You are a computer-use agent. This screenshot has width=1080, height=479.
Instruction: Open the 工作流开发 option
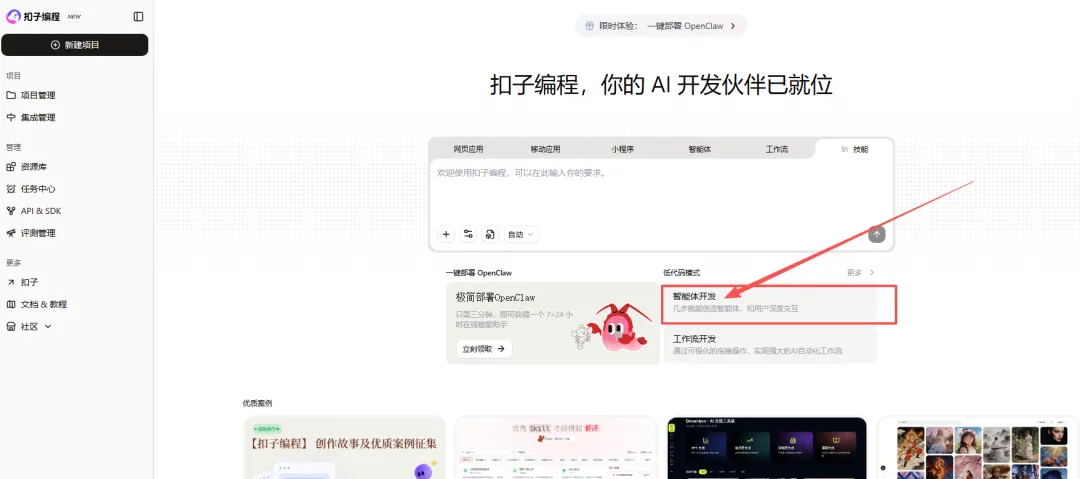(769, 345)
